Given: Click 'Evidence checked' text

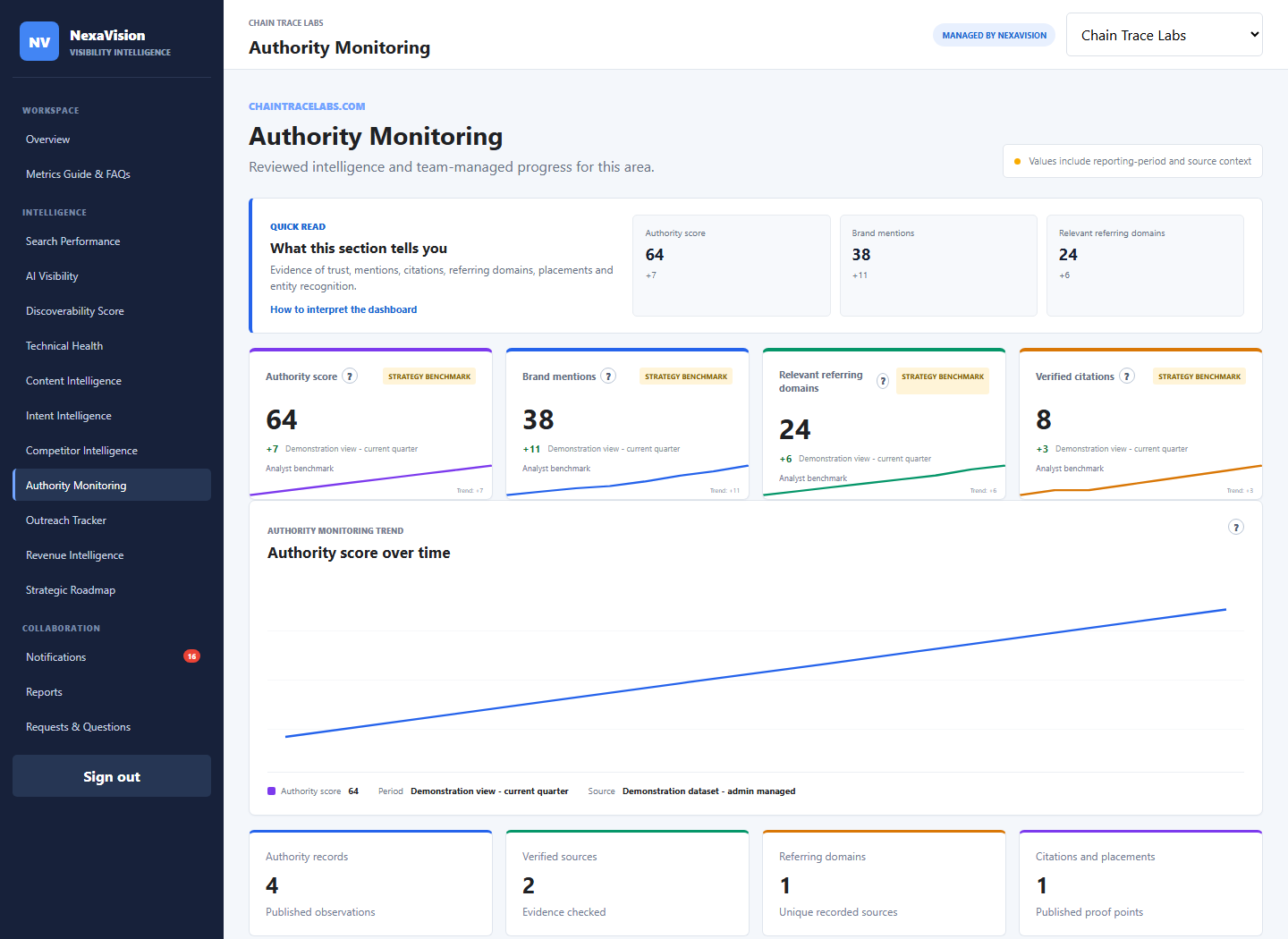Looking at the screenshot, I should [x=563, y=912].
